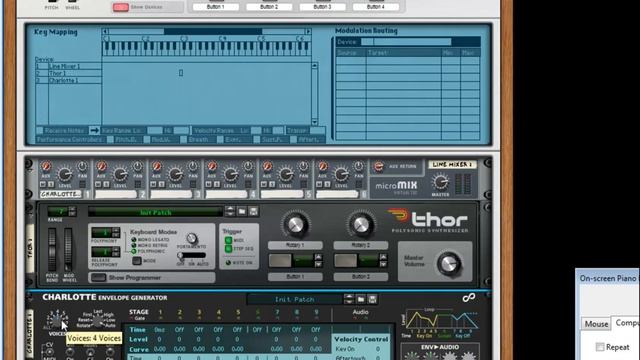Screen dimensions: 640x360
Task: Click Thor Master Volume knob
Action: [x=449, y=263]
